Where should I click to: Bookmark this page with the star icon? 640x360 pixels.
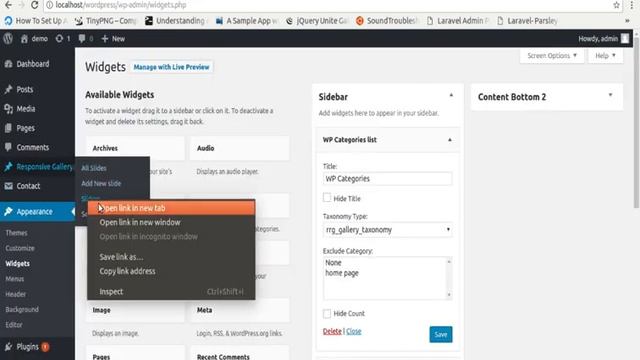tap(616, 5)
